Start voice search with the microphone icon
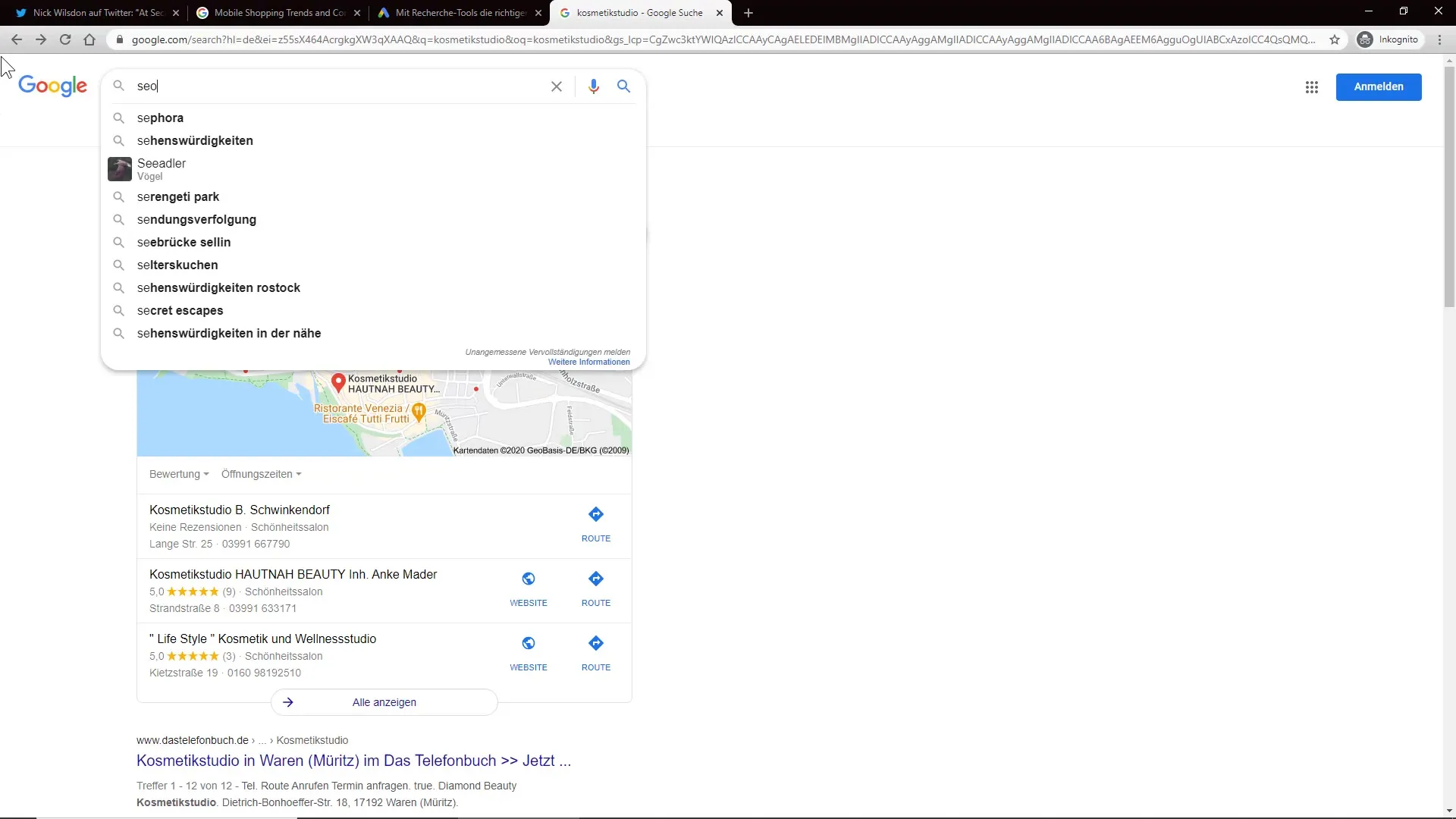Viewport: 1456px width, 819px height. (x=594, y=86)
